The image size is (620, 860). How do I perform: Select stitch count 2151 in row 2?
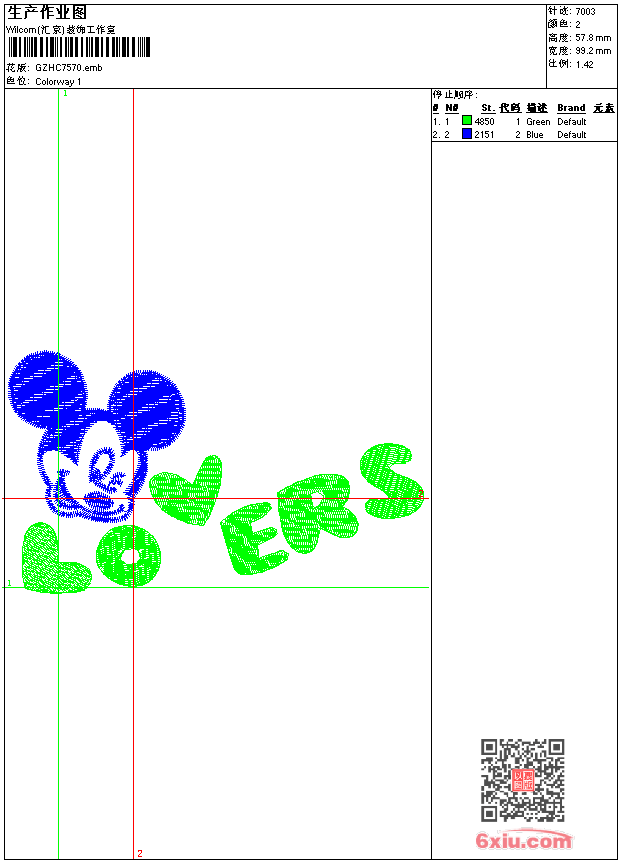pyautogui.click(x=484, y=135)
